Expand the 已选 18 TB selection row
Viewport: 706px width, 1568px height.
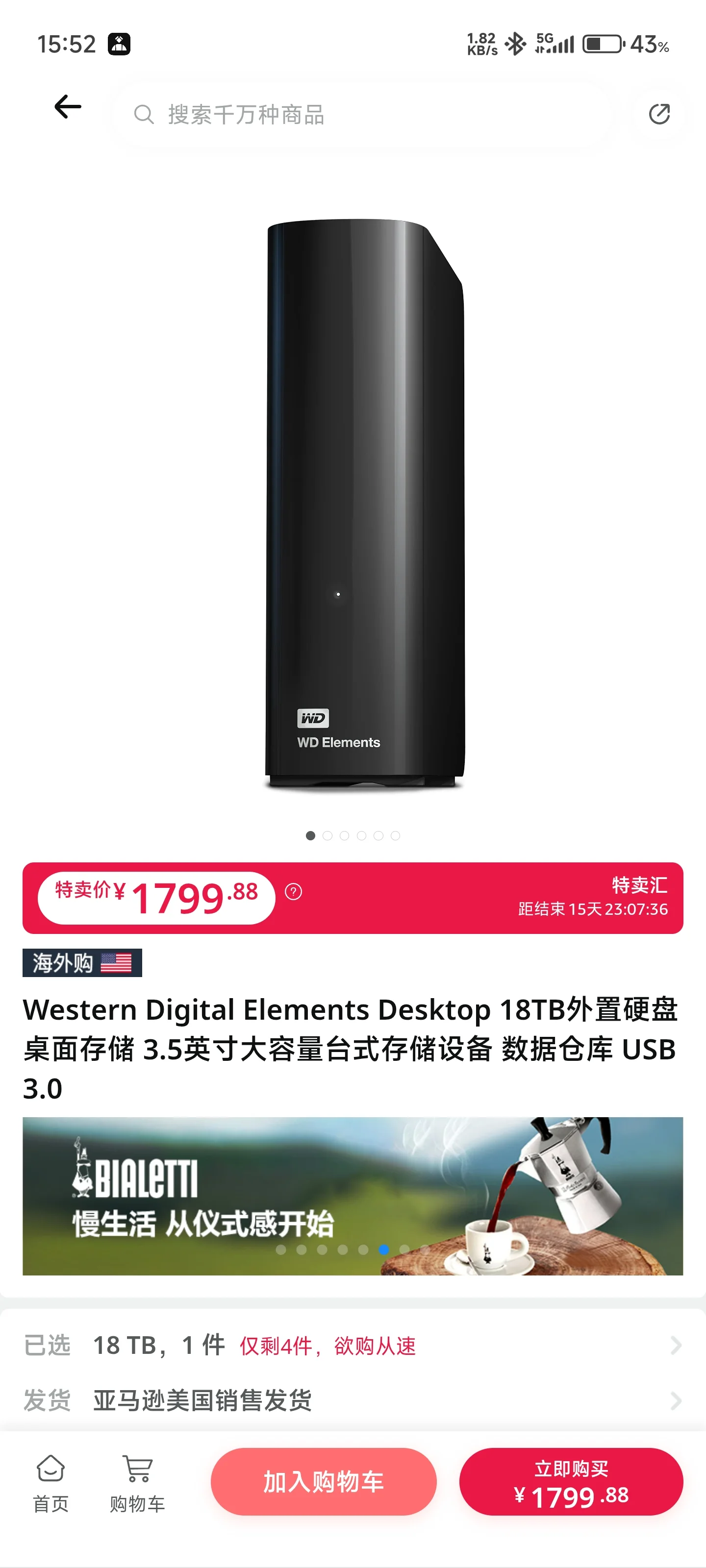[353, 1345]
